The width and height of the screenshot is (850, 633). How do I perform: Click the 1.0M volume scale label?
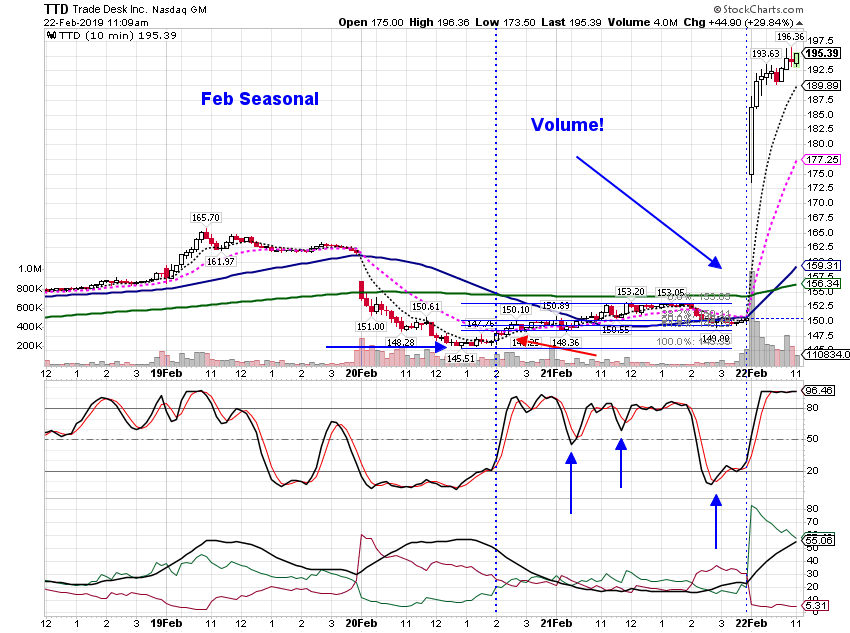click(x=30, y=269)
